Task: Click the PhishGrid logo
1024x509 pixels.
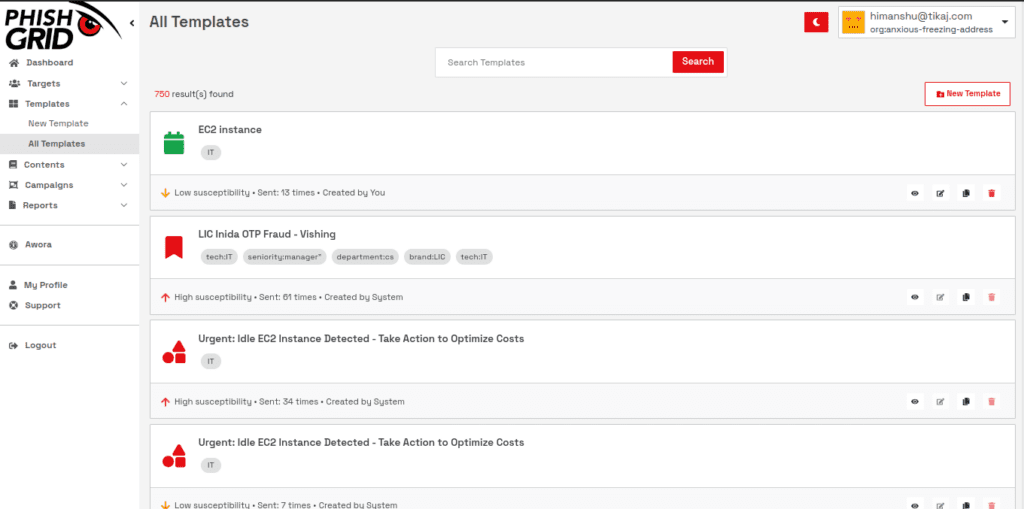Action: (x=63, y=26)
